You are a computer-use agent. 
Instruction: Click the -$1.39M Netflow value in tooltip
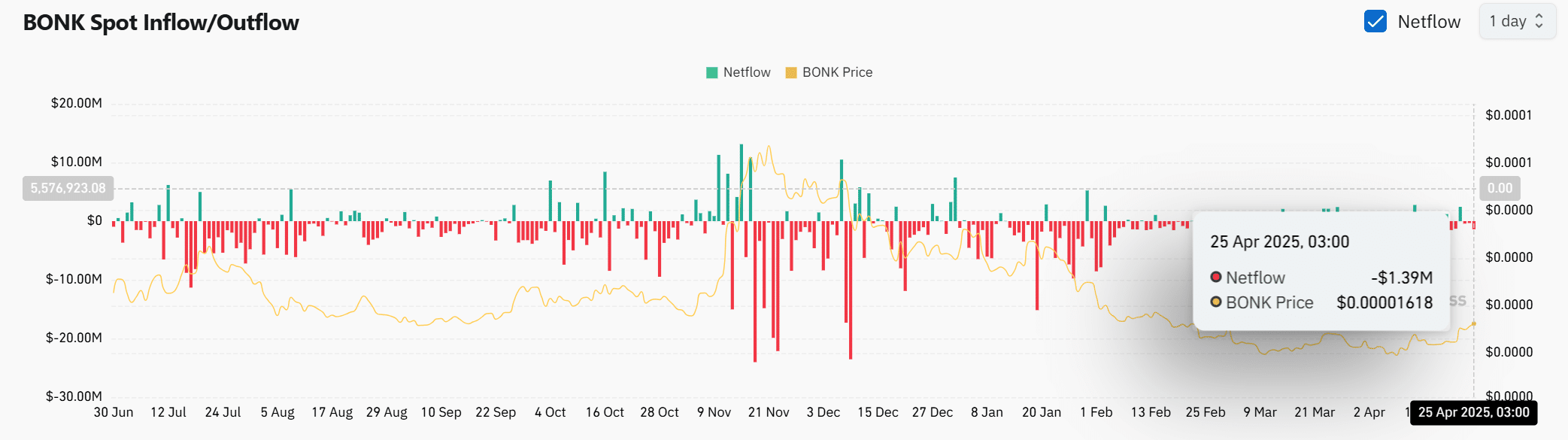click(1401, 278)
